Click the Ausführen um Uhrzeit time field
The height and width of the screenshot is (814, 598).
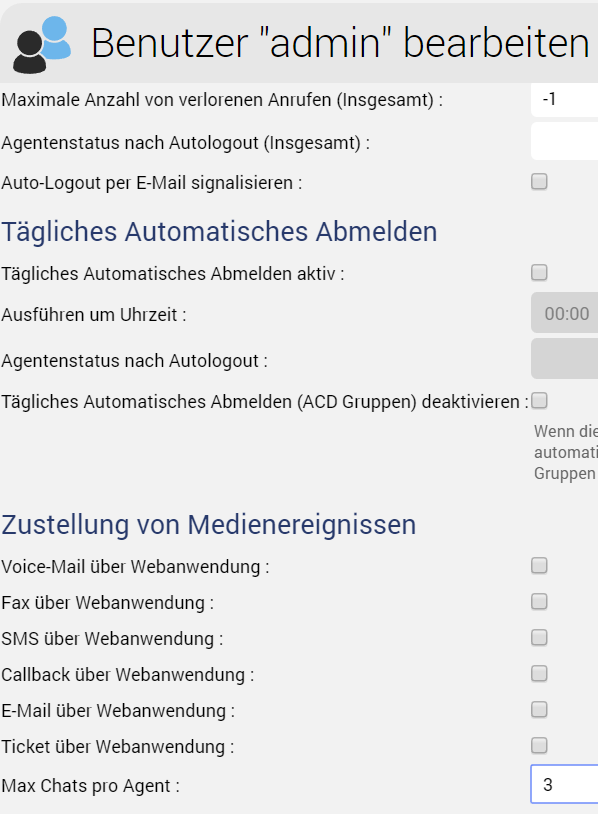coord(564,313)
